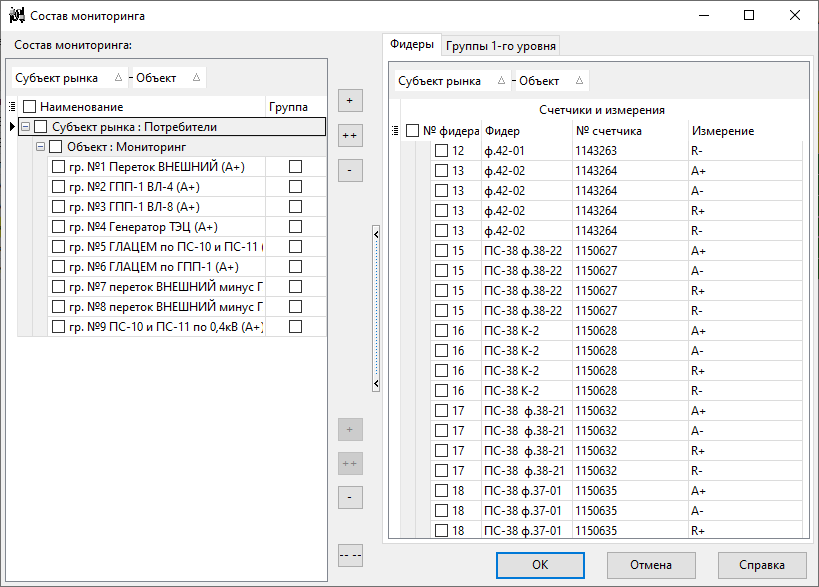Screen dimensions: 819x587
Task: Click the grid corner icon of the left table
Action: pyautogui.click(x=12, y=106)
